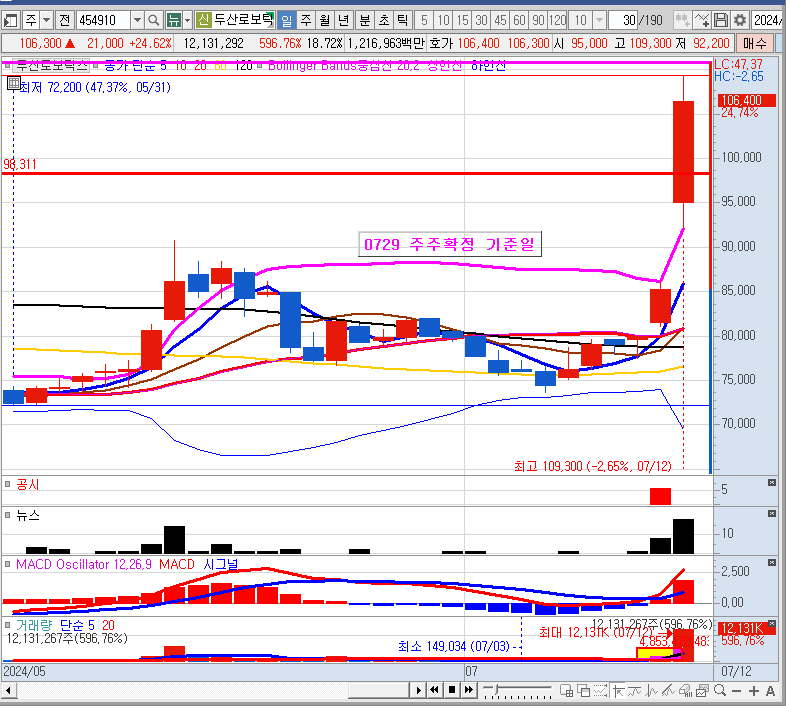
Task: Select interval 60 button
Action: [x=519, y=21]
